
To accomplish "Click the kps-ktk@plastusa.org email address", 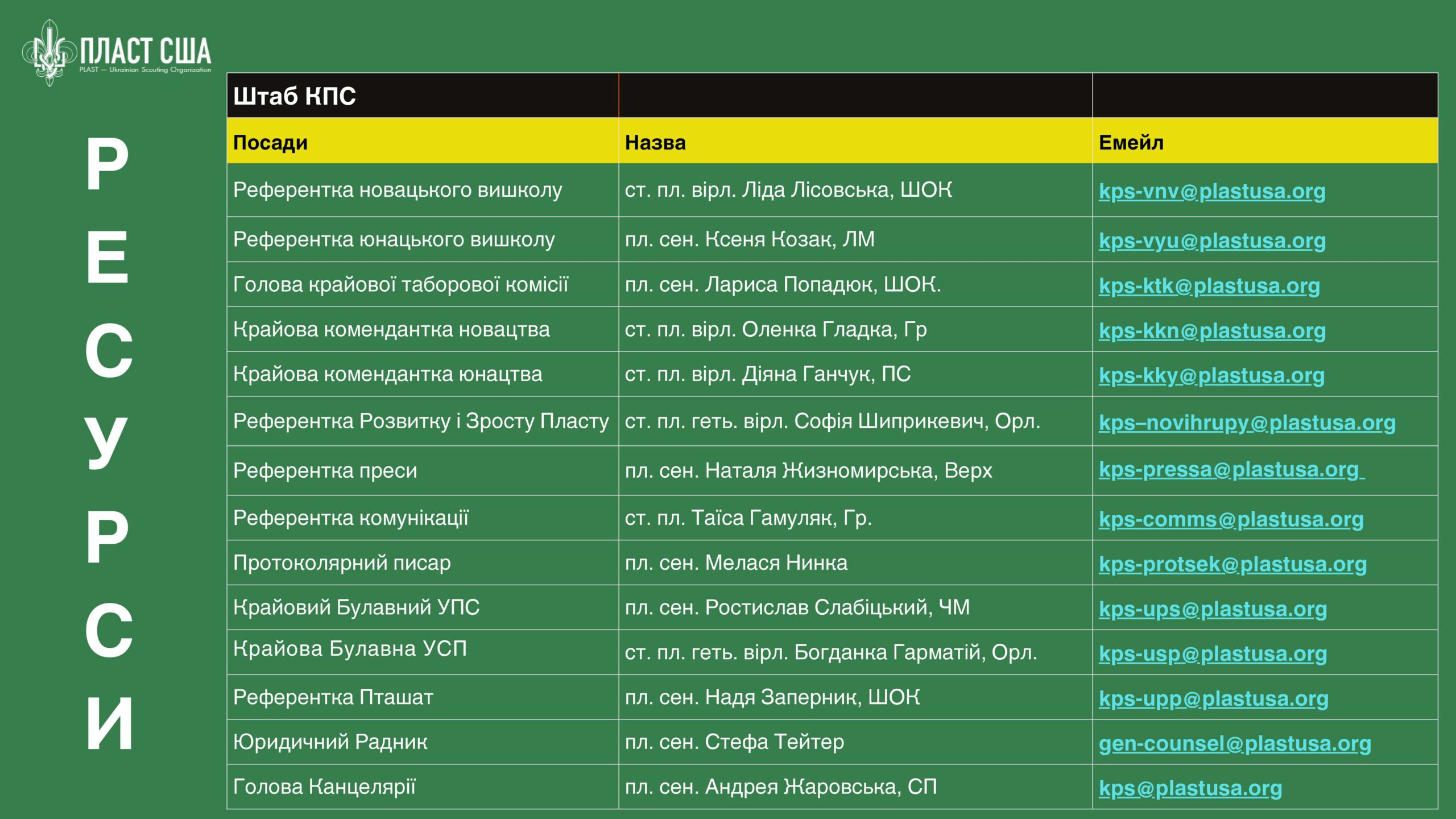I will 1209,286.
